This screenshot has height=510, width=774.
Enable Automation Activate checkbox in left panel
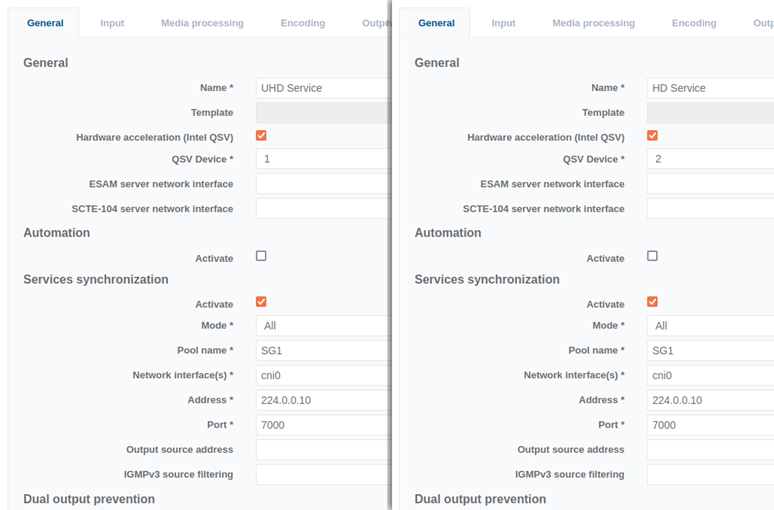(261, 256)
